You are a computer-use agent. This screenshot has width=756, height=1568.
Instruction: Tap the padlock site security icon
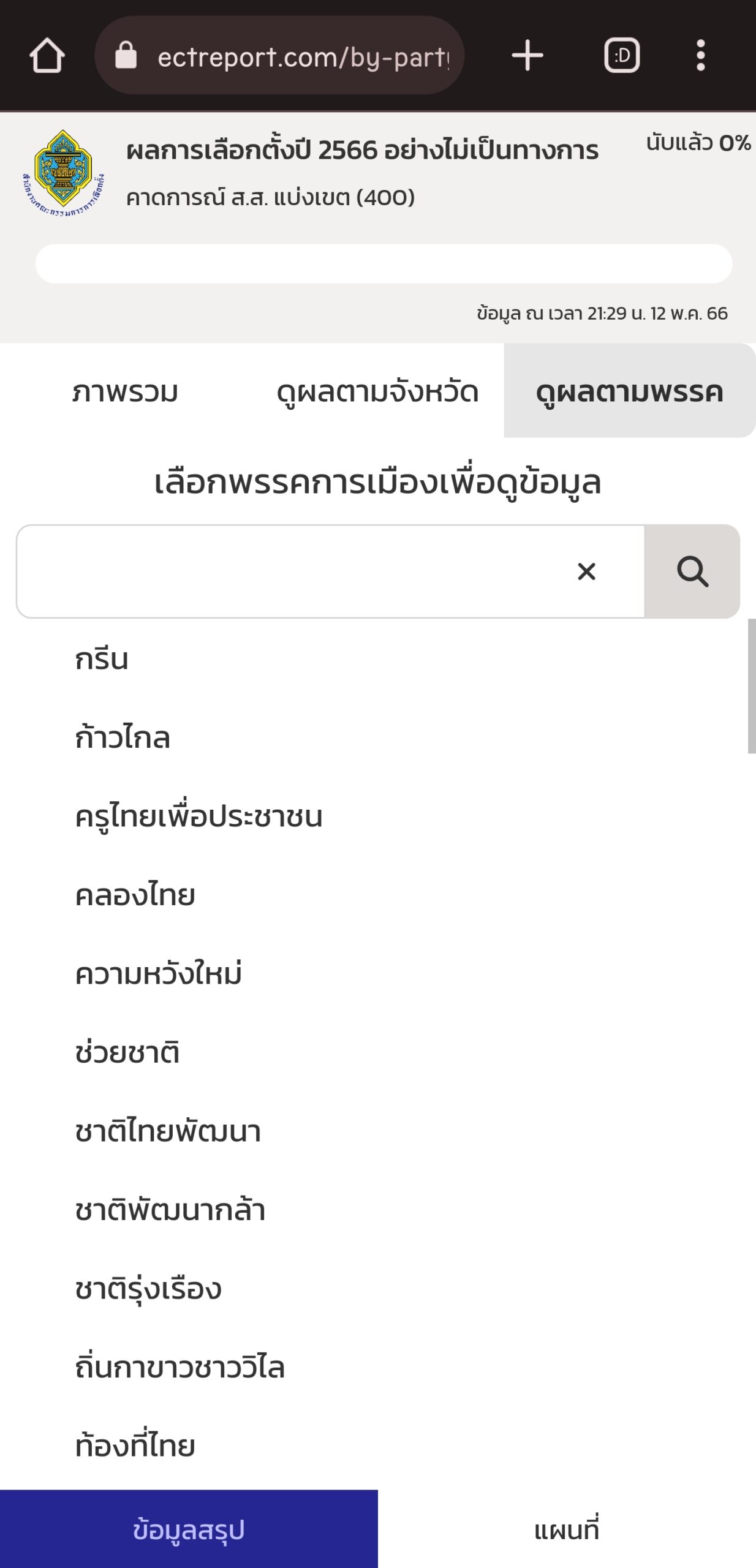(126, 56)
